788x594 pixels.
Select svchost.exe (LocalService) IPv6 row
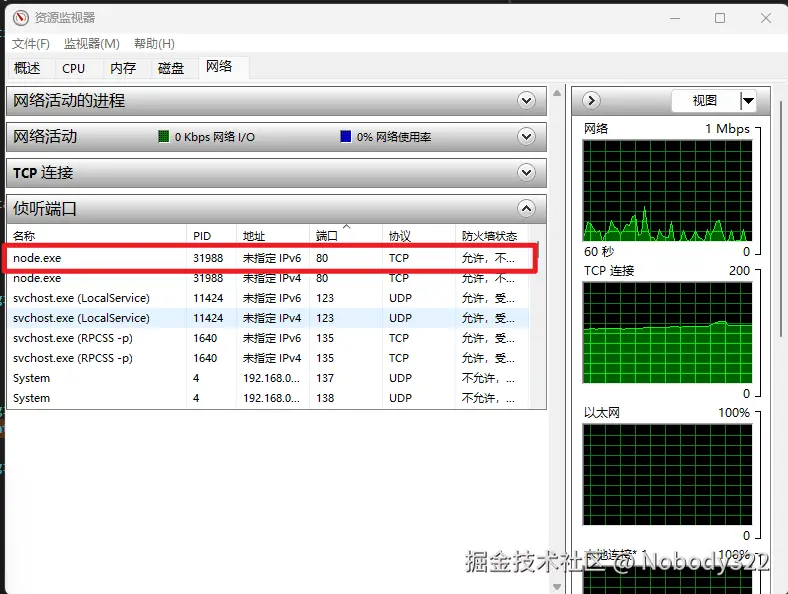(x=268, y=298)
